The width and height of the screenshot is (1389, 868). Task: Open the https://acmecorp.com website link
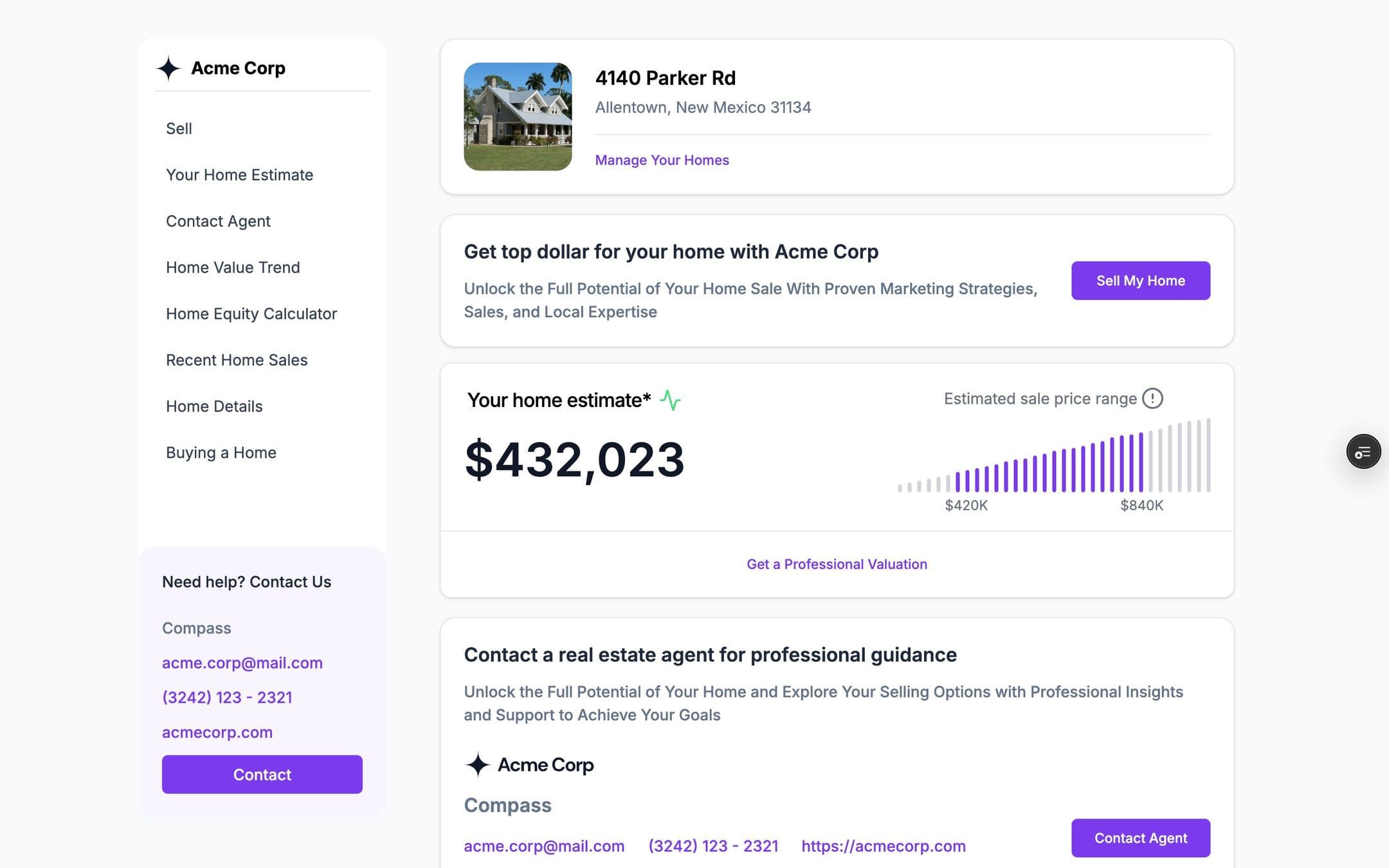click(x=883, y=846)
